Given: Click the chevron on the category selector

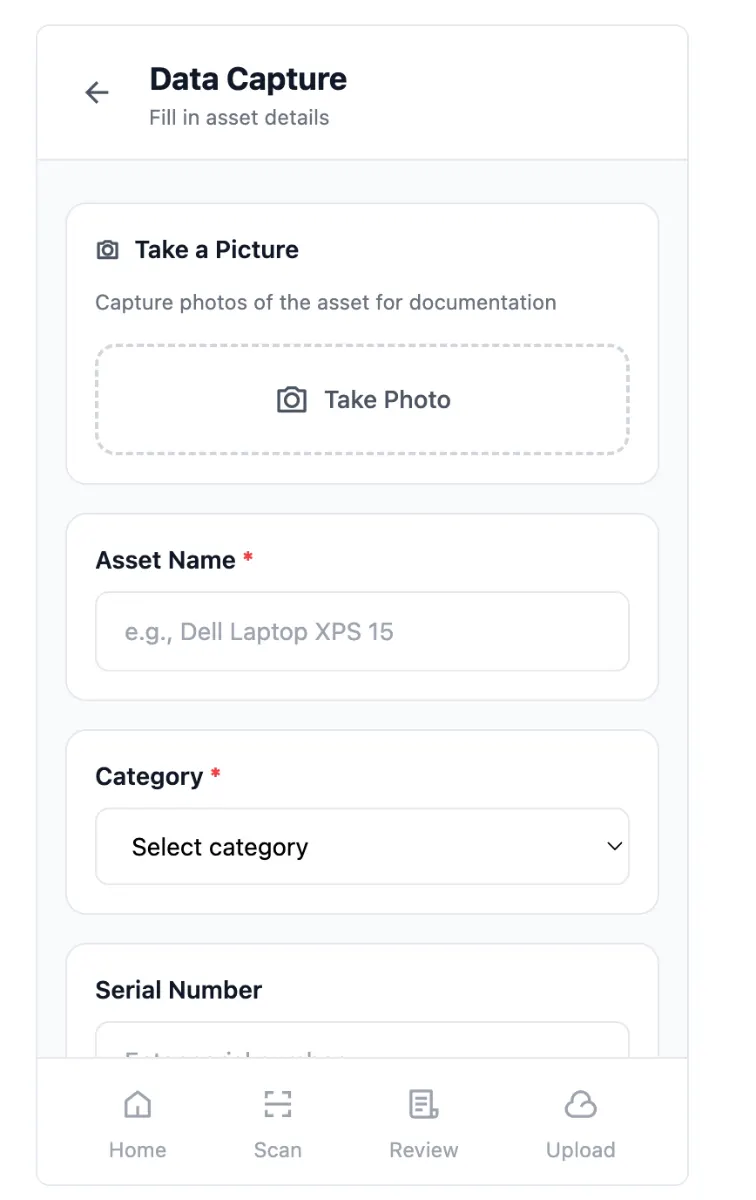Looking at the screenshot, I should click(x=614, y=846).
